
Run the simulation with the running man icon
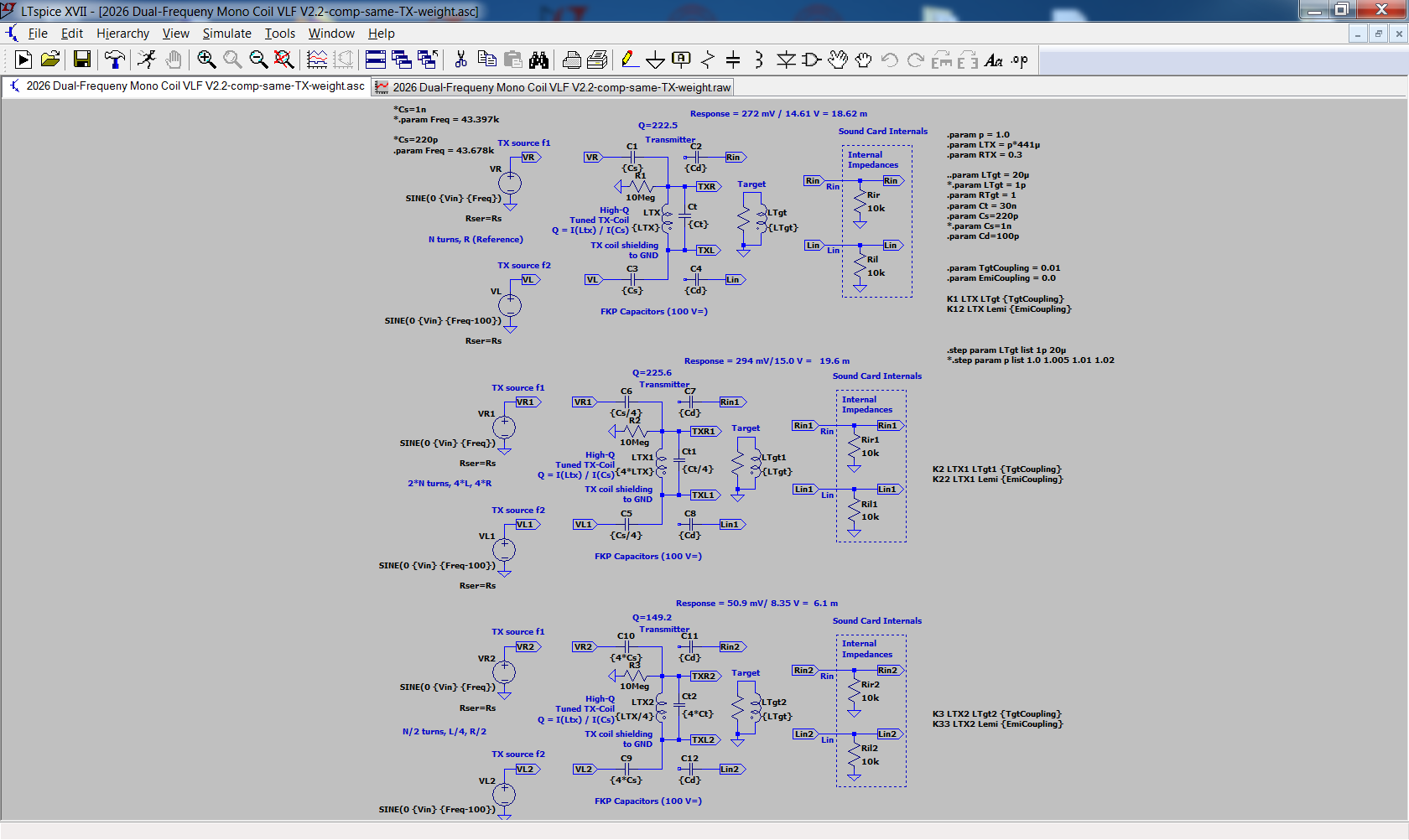[147, 60]
